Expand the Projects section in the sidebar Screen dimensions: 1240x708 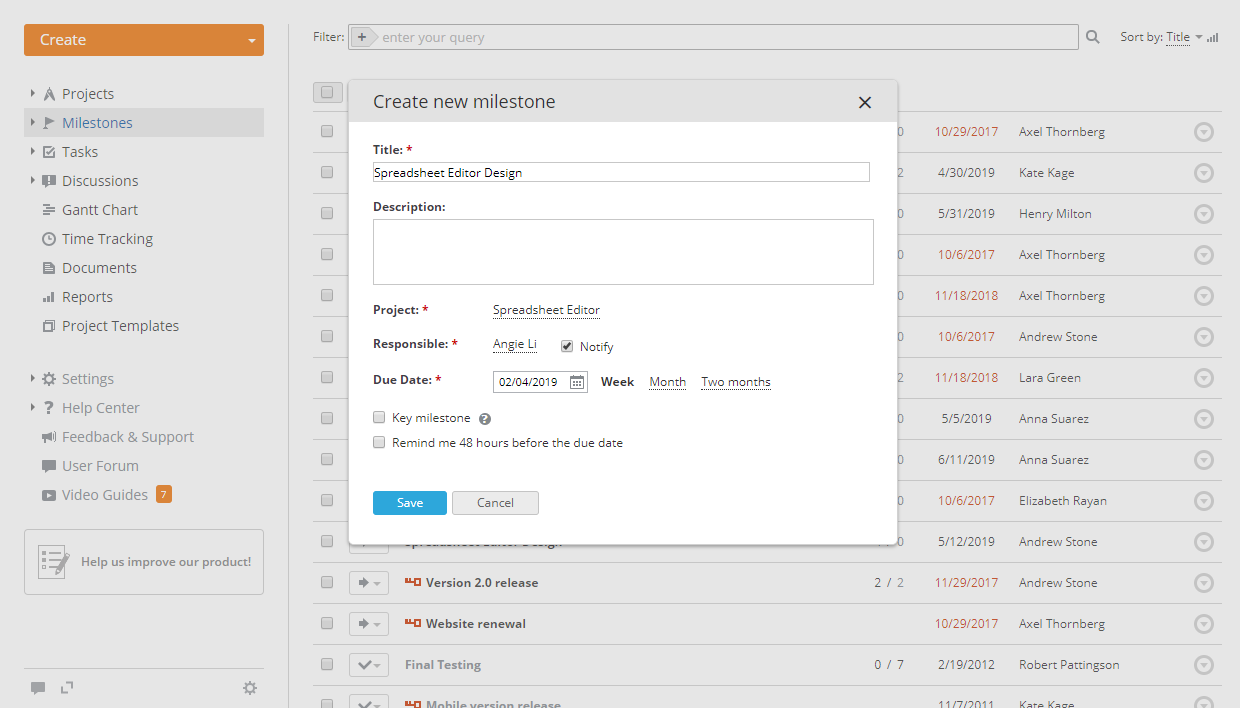point(31,93)
